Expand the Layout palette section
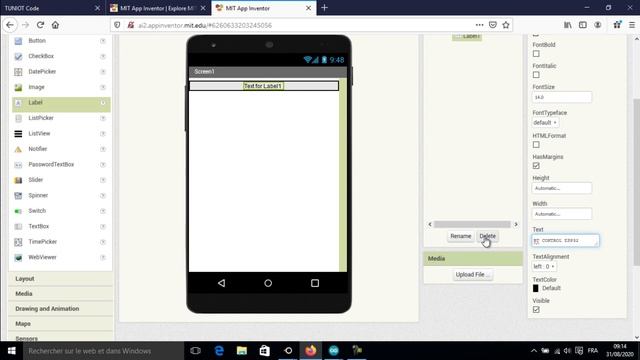Viewport: 640px width, 360px height. [60, 279]
